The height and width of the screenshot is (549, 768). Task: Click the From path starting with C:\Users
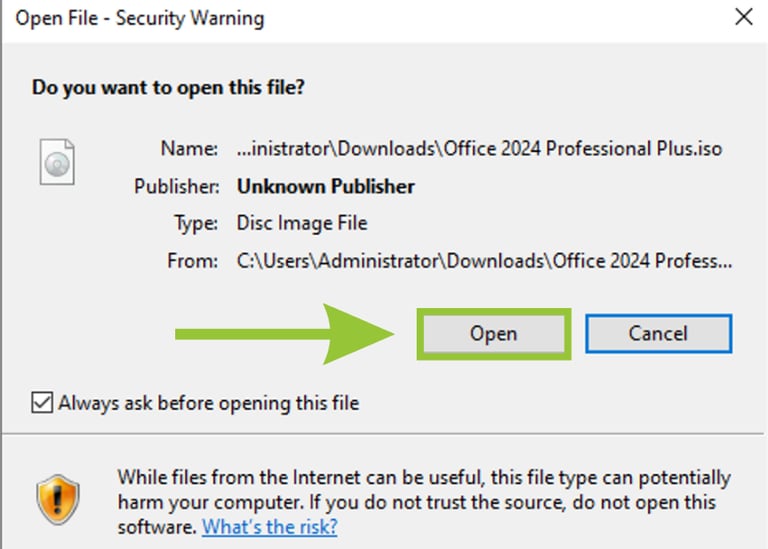[x=484, y=261]
